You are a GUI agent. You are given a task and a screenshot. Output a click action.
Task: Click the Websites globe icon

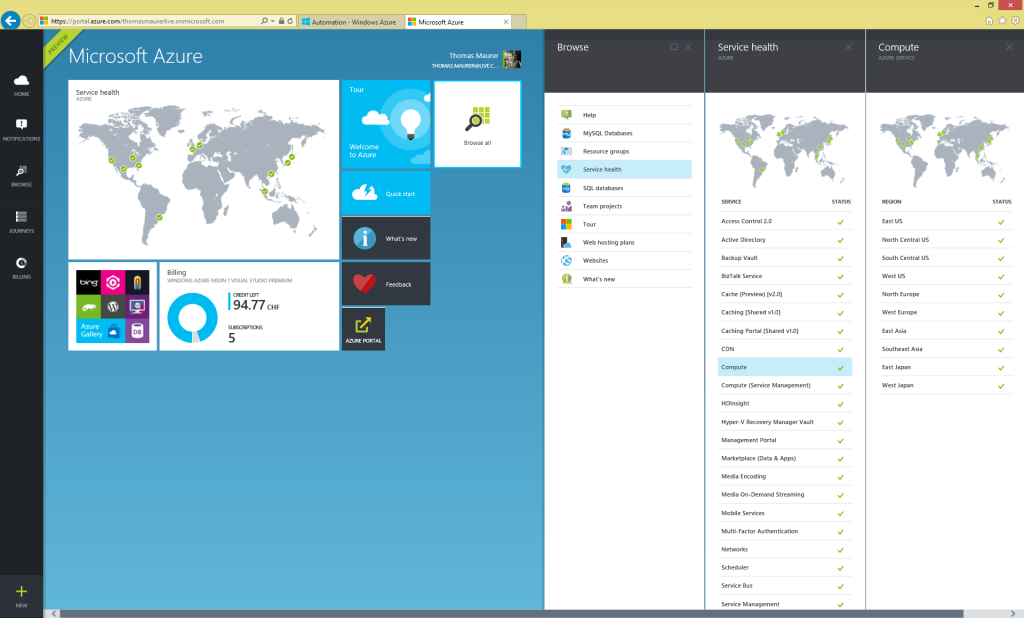(x=566, y=261)
